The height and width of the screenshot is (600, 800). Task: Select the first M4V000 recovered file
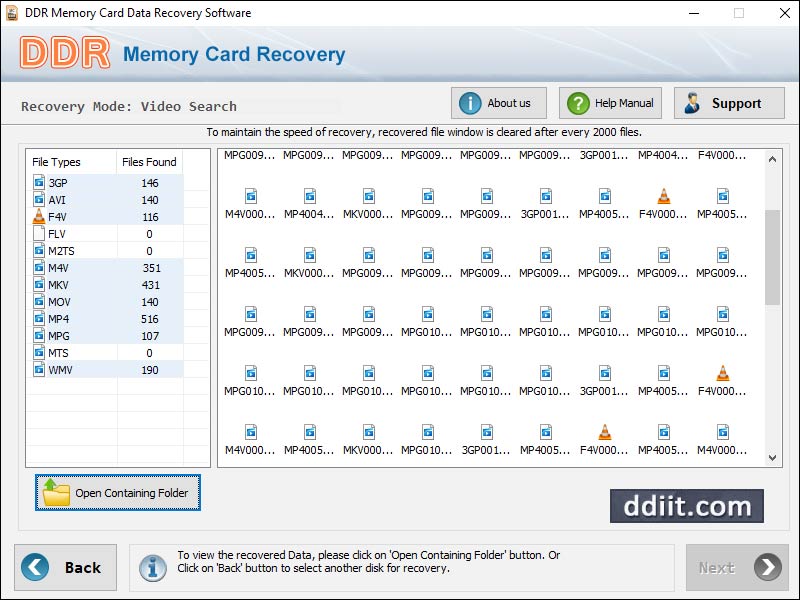coord(253,196)
